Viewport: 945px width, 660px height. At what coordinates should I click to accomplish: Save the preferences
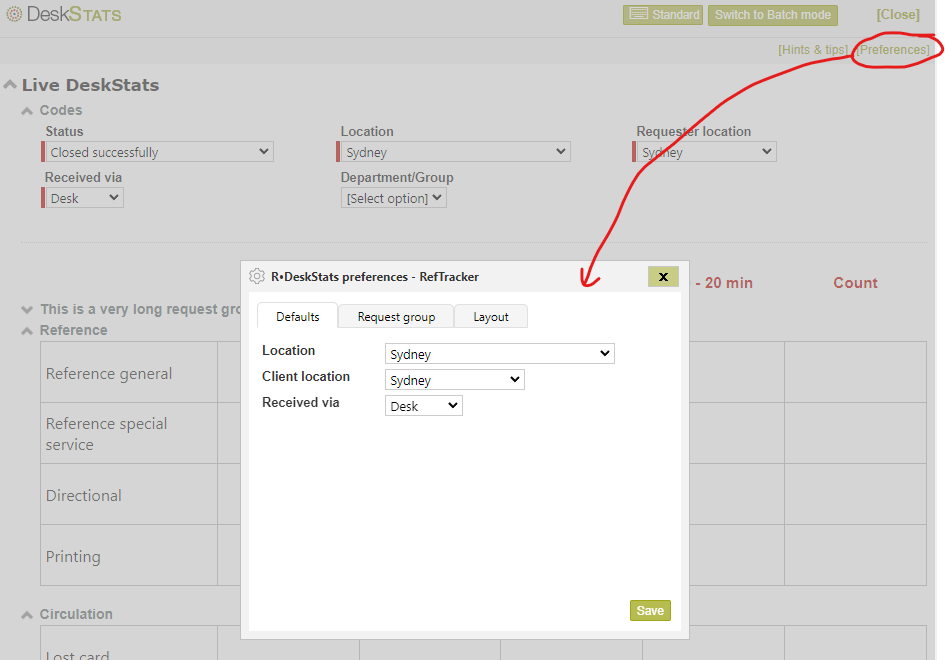[650, 611]
